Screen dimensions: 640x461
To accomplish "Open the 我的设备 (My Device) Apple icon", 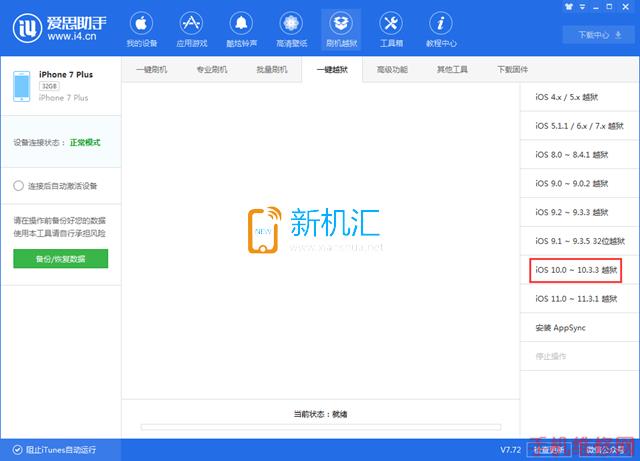I will 141,24.
